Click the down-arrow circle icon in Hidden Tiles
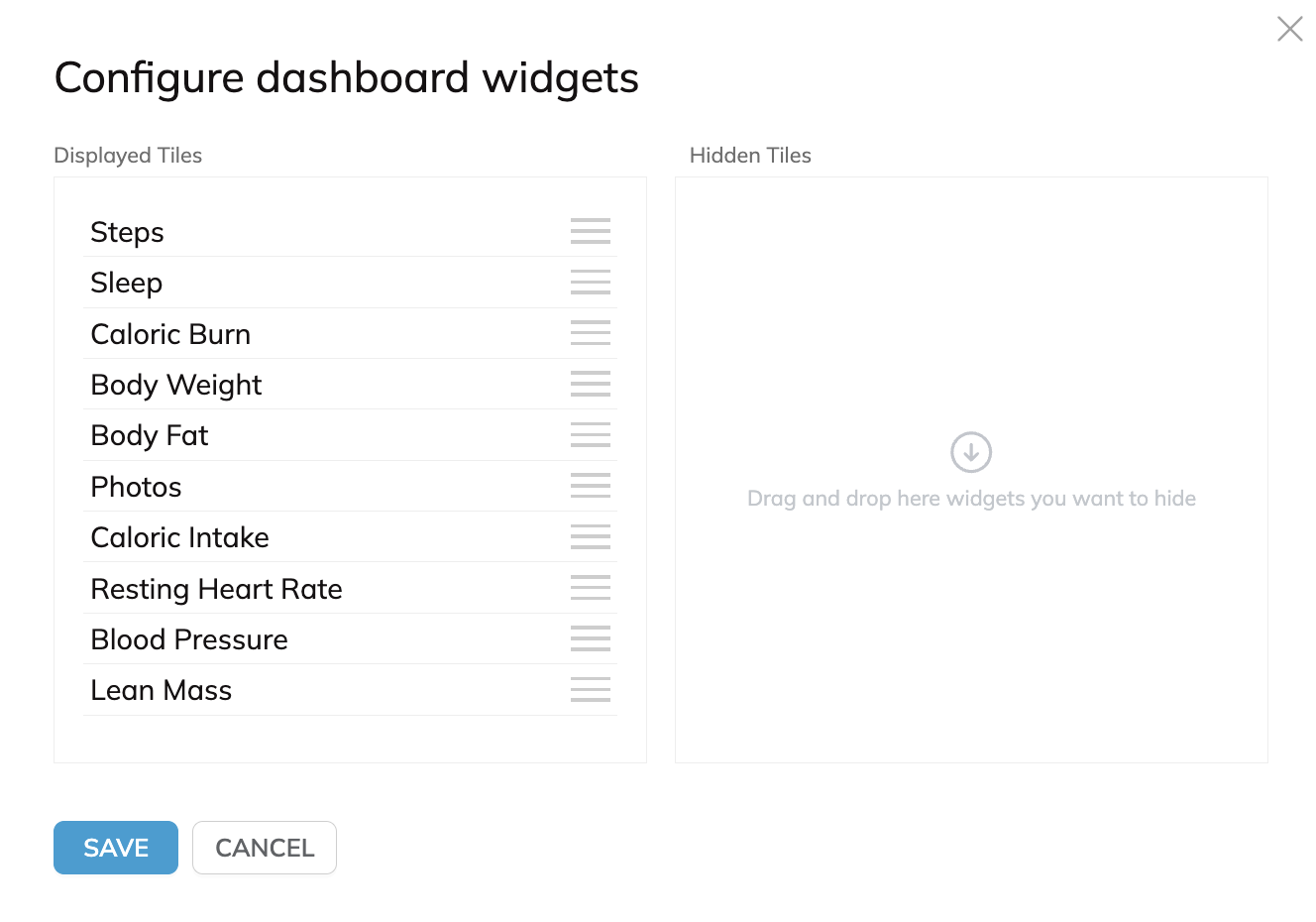 [971, 452]
